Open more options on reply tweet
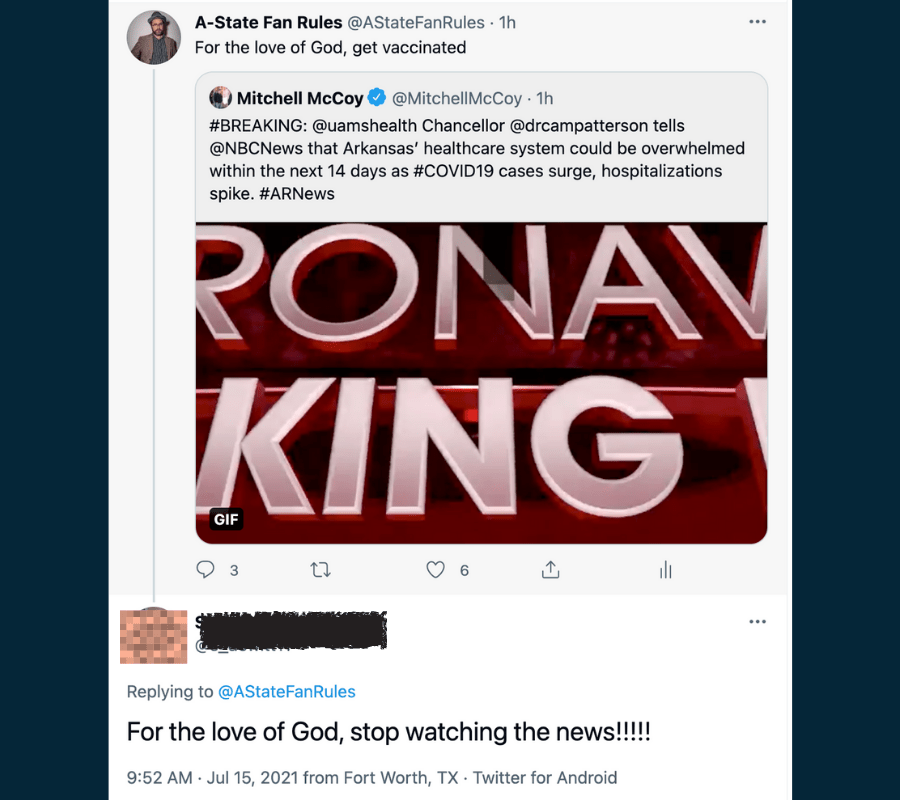This screenshot has width=900, height=800. [x=757, y=621]
